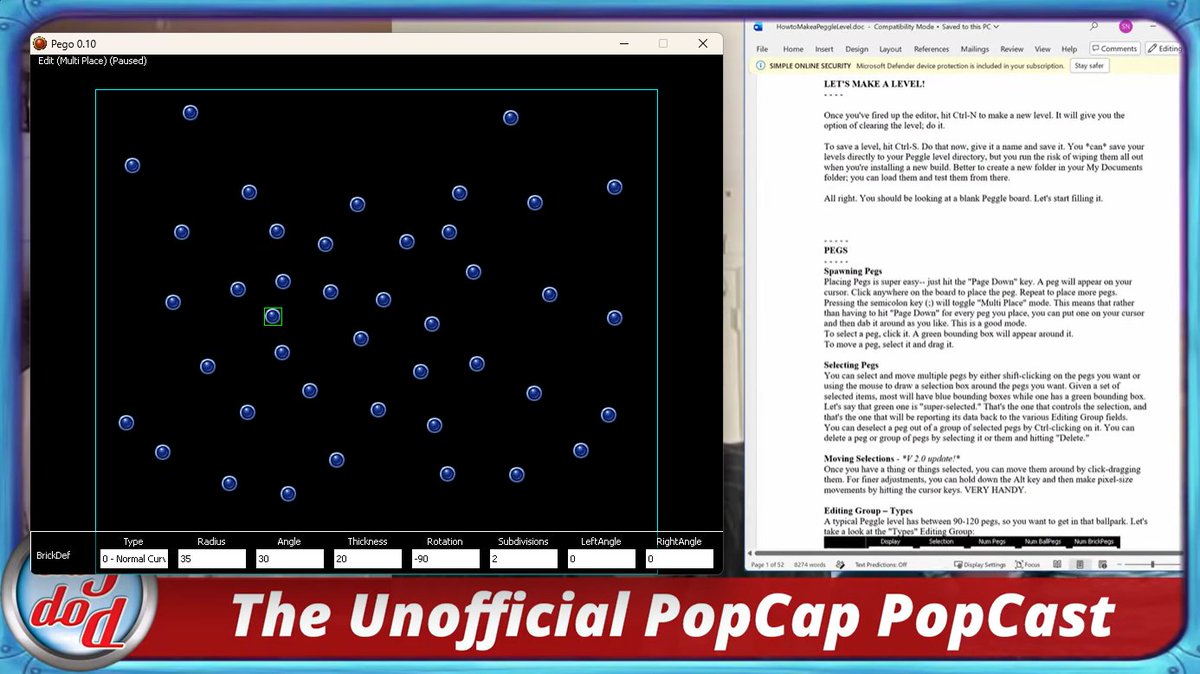Click the Rotation field showing -90
Screen dimensions: 1200x674
(446, 559)
